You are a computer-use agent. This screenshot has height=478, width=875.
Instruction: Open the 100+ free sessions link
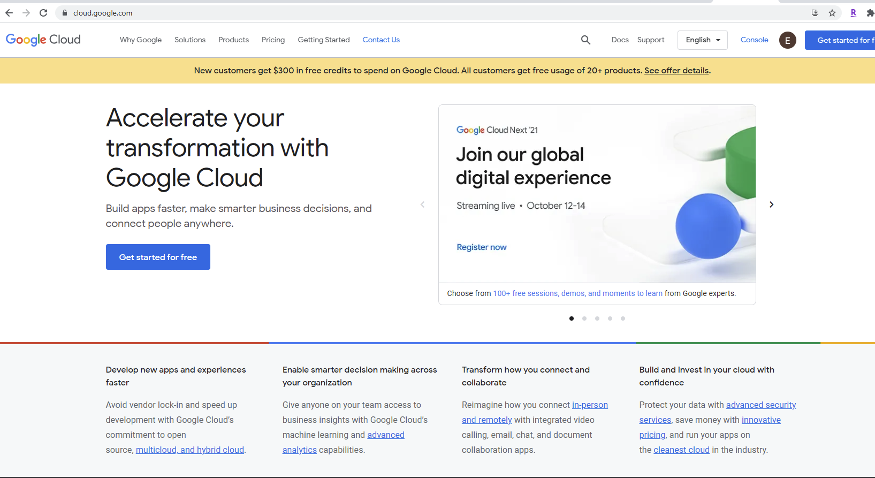pyautogui.click(x=578, y=293)
